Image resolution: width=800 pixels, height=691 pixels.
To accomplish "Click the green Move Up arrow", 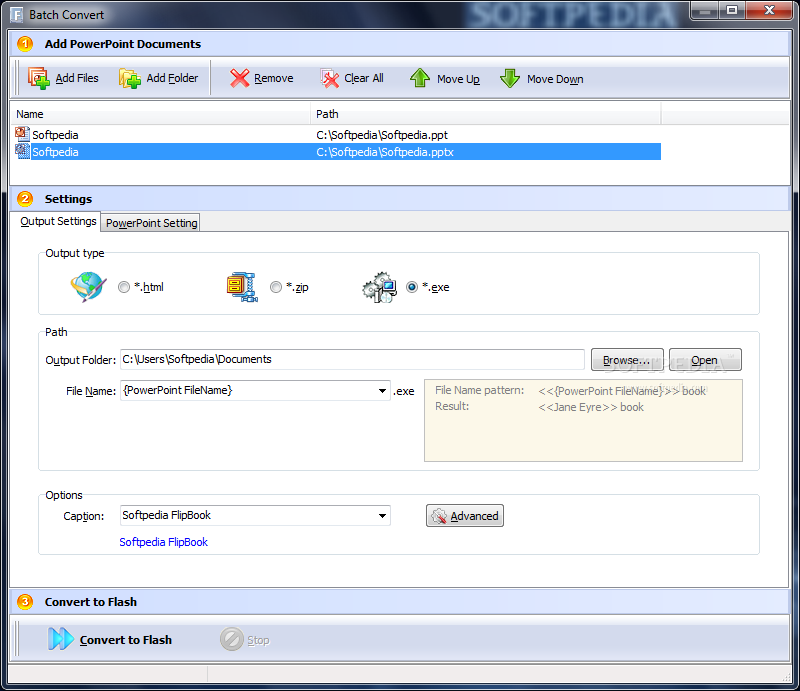I will click(420, 78).
